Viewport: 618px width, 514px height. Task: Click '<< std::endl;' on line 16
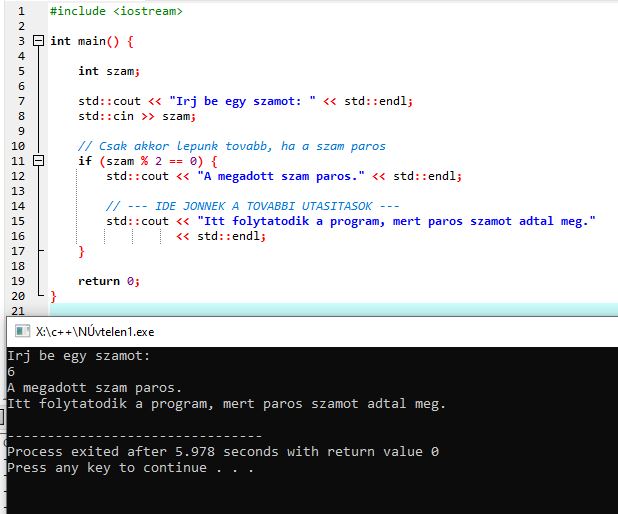coord(221,236)
